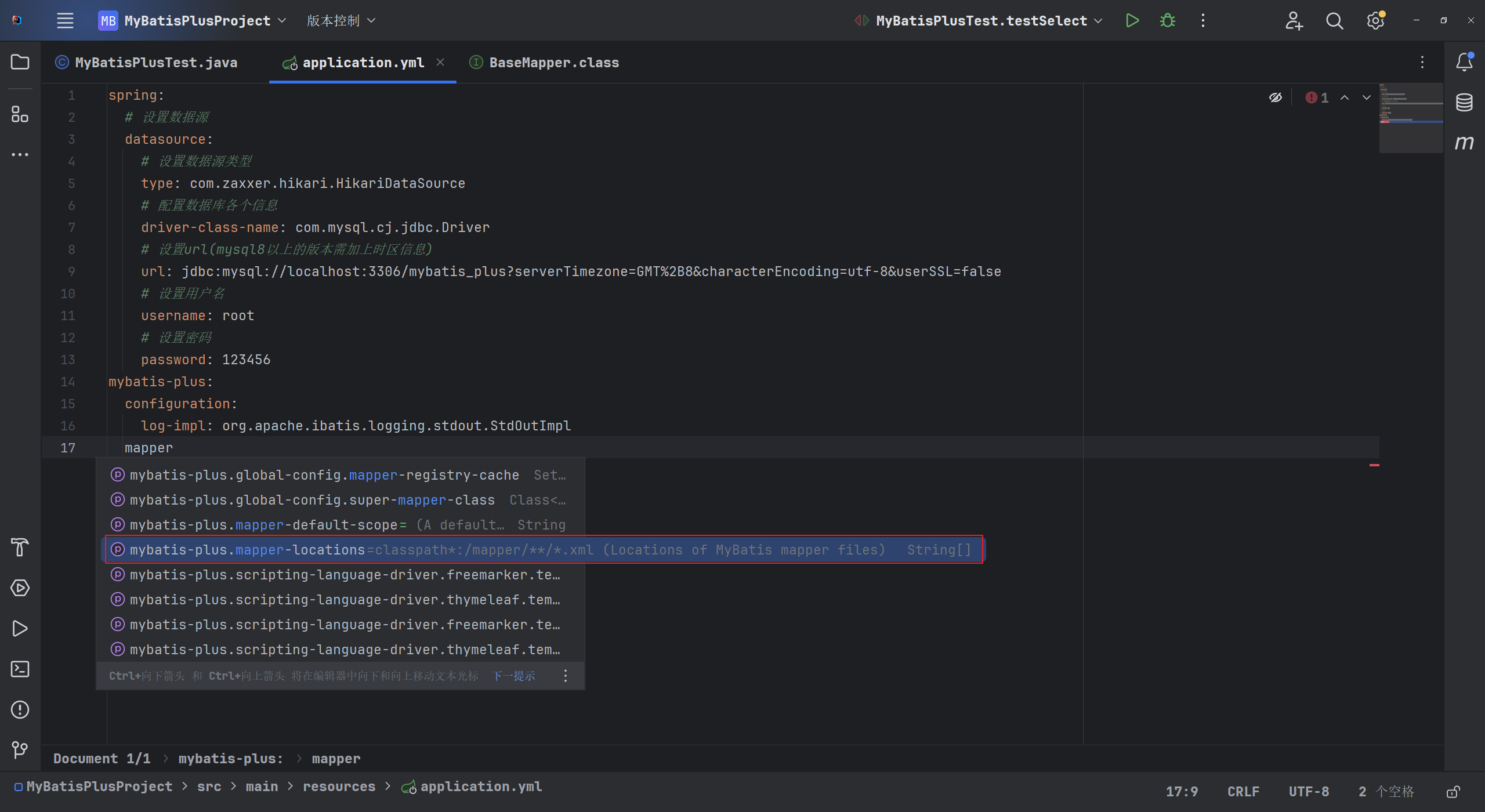This screenshot has width=1485, height=812.
Task: Open the Maven tool window
Action: 1464,143
